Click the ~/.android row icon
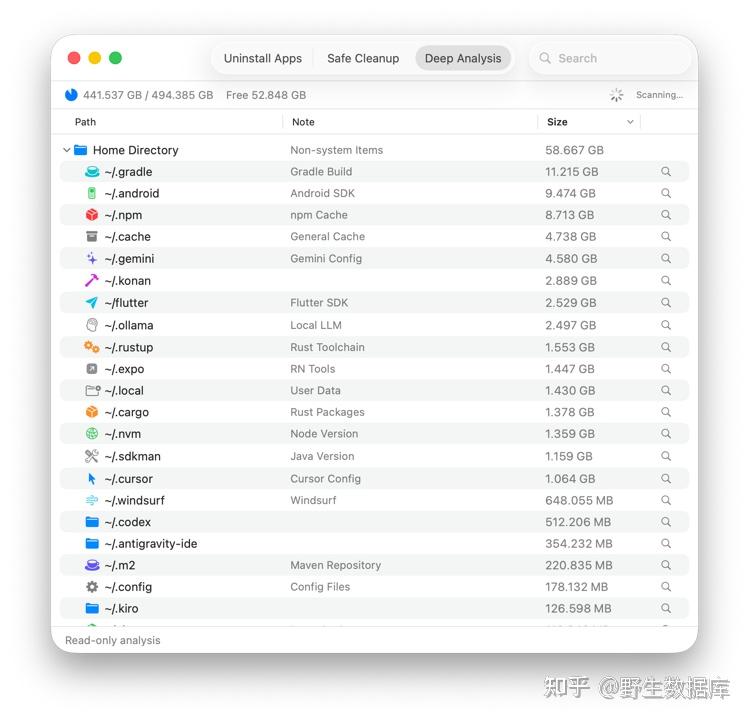The height and width of the screenshot is (720, 749). pyautogui.click(x=92, y=193)
